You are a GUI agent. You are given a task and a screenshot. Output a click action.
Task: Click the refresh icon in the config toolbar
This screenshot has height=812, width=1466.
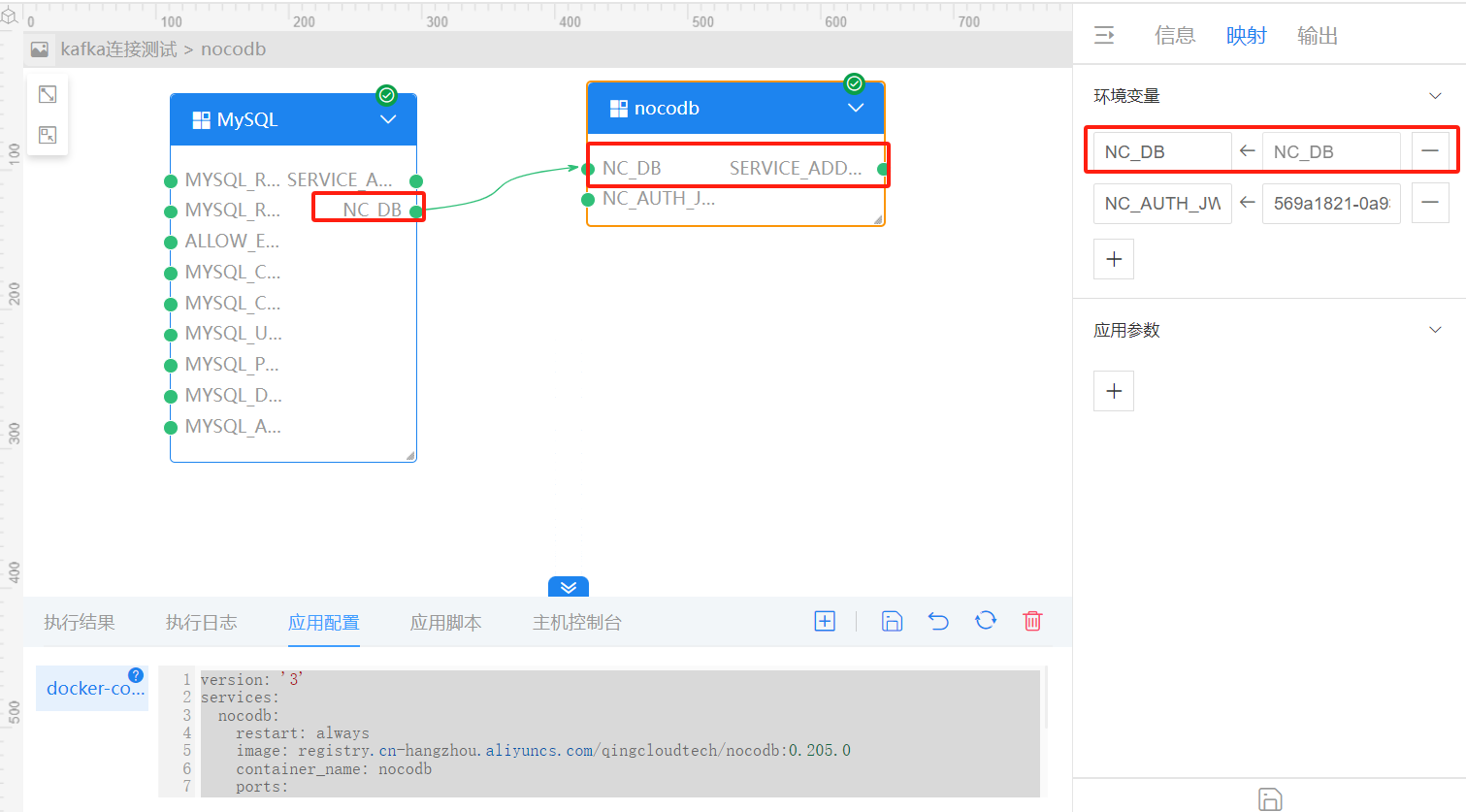986,621
